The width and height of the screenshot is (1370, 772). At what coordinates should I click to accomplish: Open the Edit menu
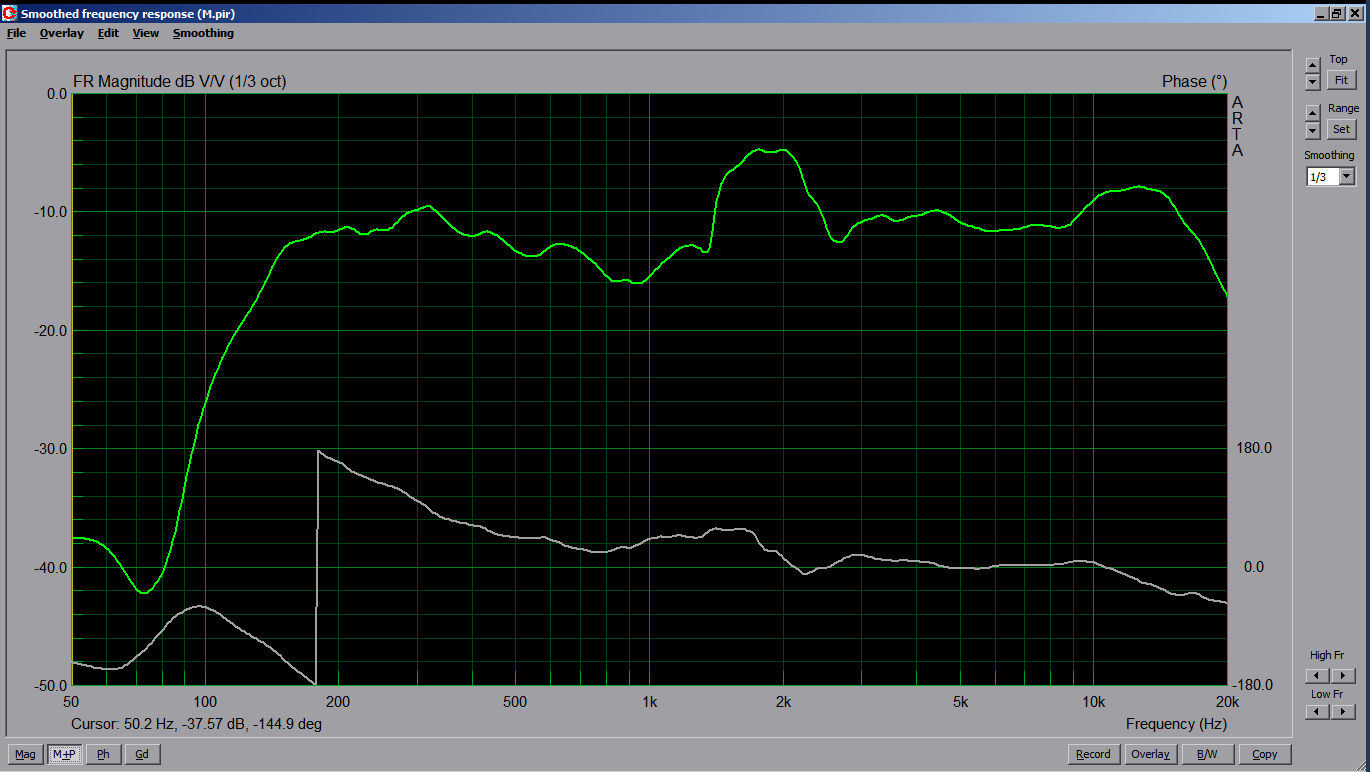[108, 33]
